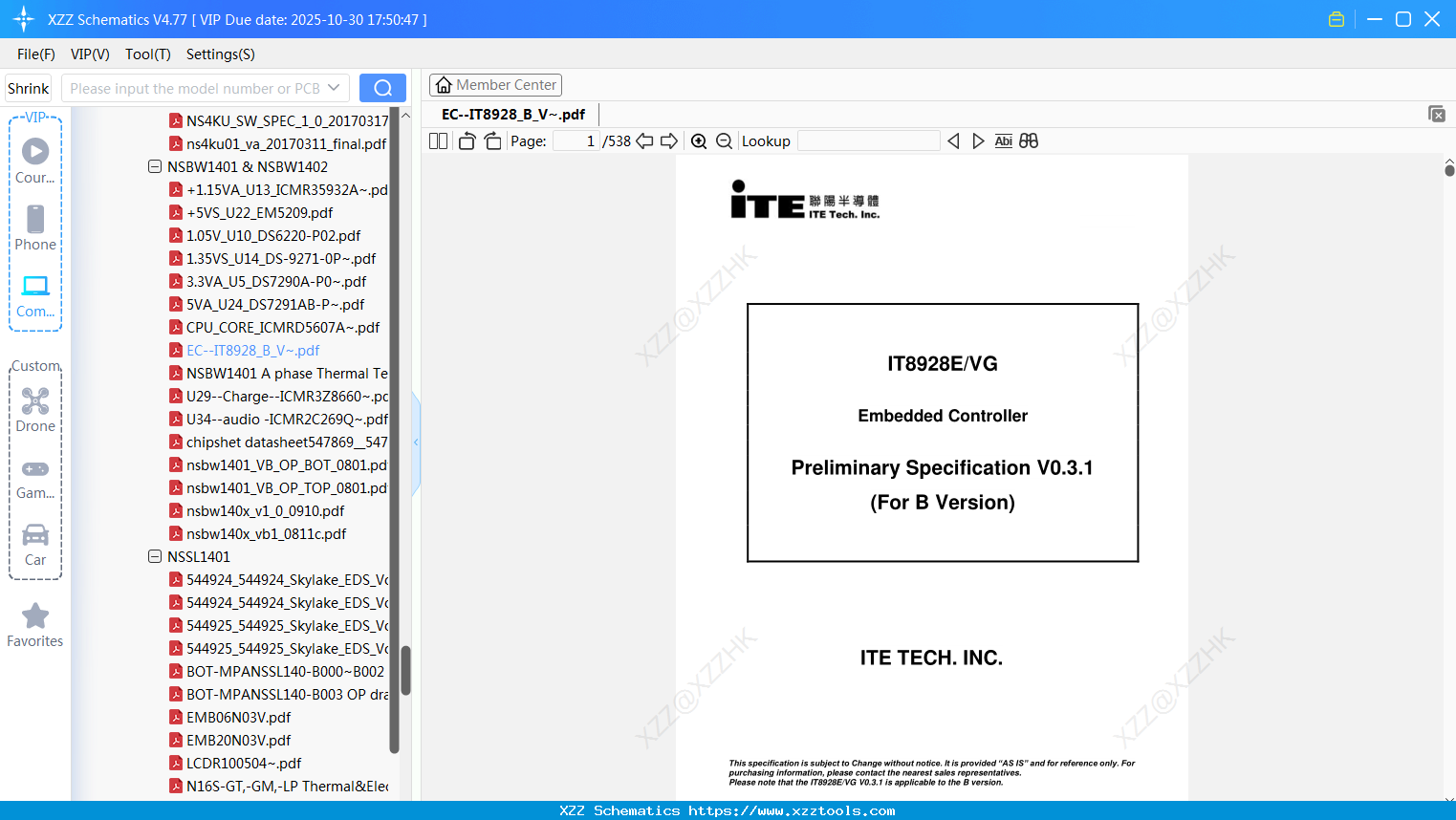Collapse the side panel using the splitter handle
The height and width of the screenshot is (820, 1456).
tap(416, 442)
